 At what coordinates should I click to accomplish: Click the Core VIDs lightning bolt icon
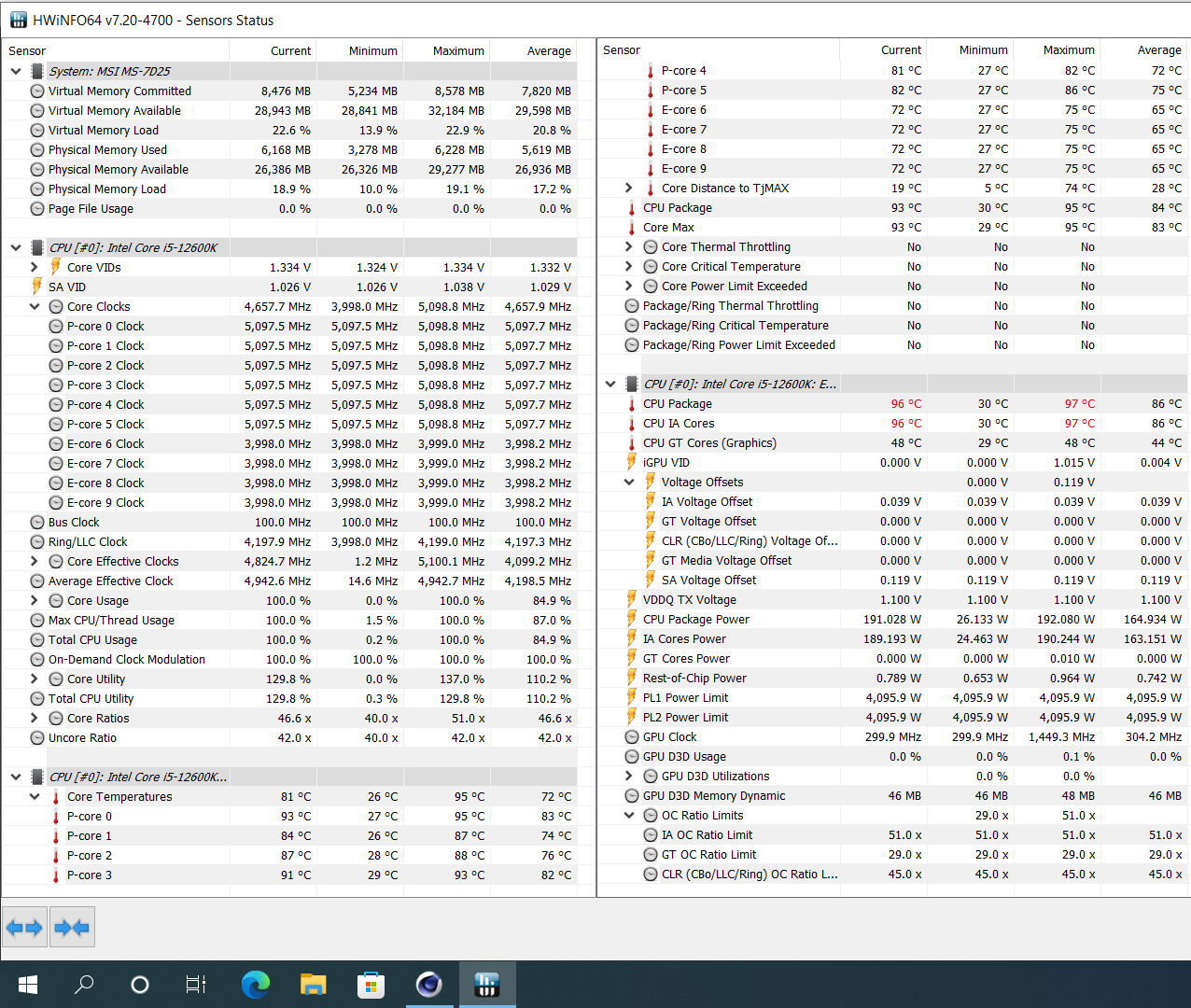[56, 267]
